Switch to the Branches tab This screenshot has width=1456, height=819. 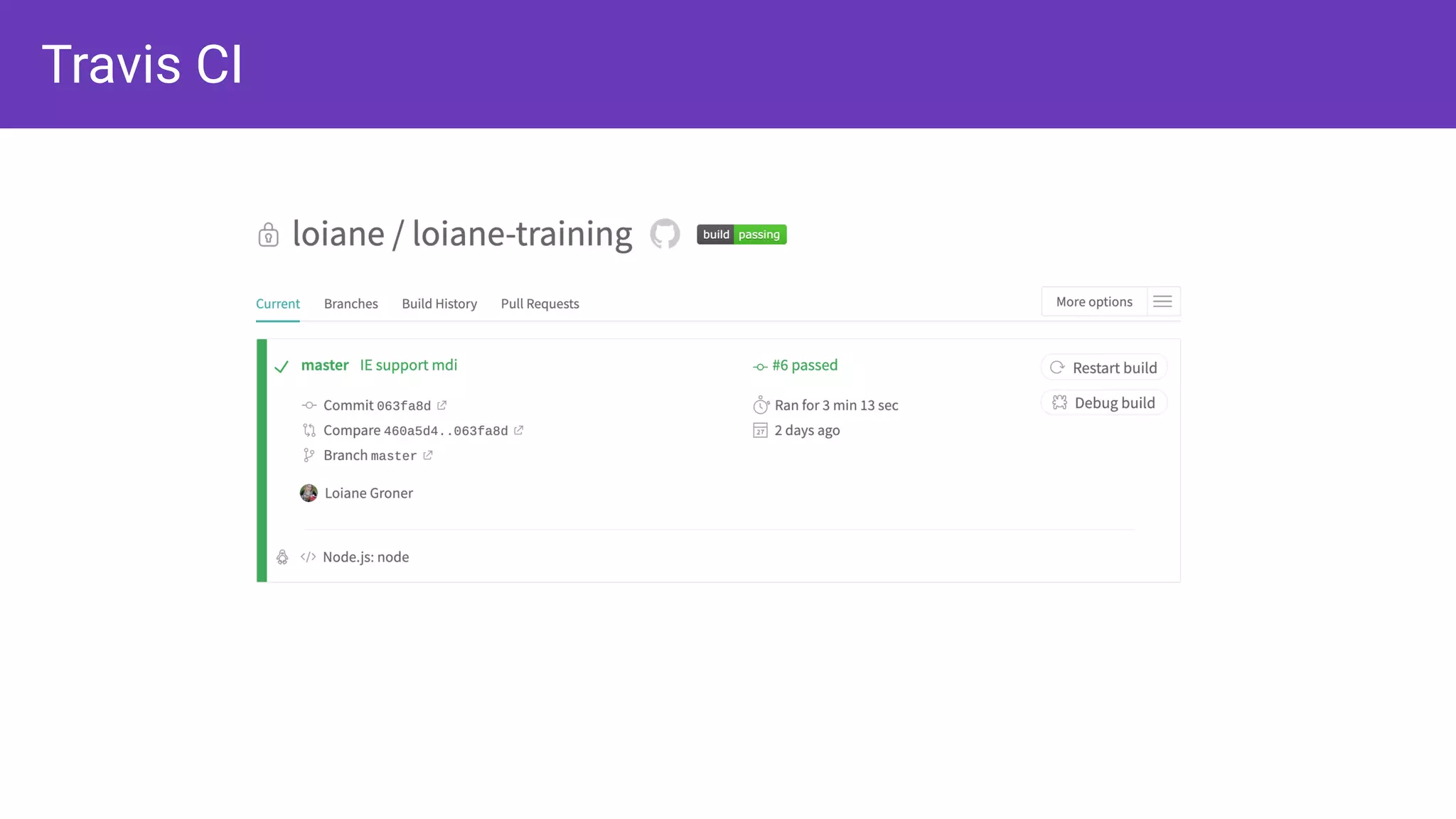350,304
